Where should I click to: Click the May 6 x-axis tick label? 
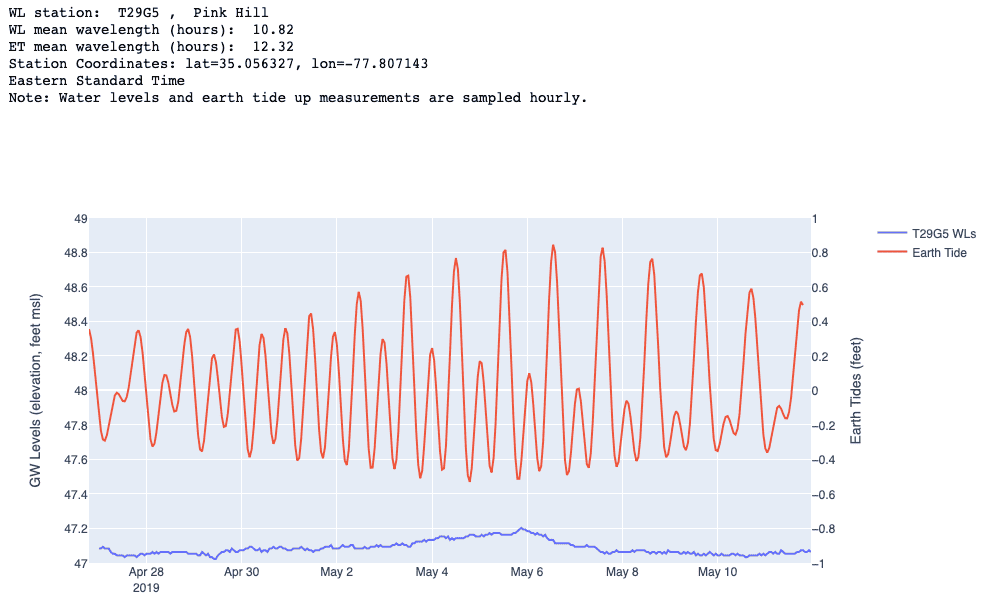(x=526, y=573)
